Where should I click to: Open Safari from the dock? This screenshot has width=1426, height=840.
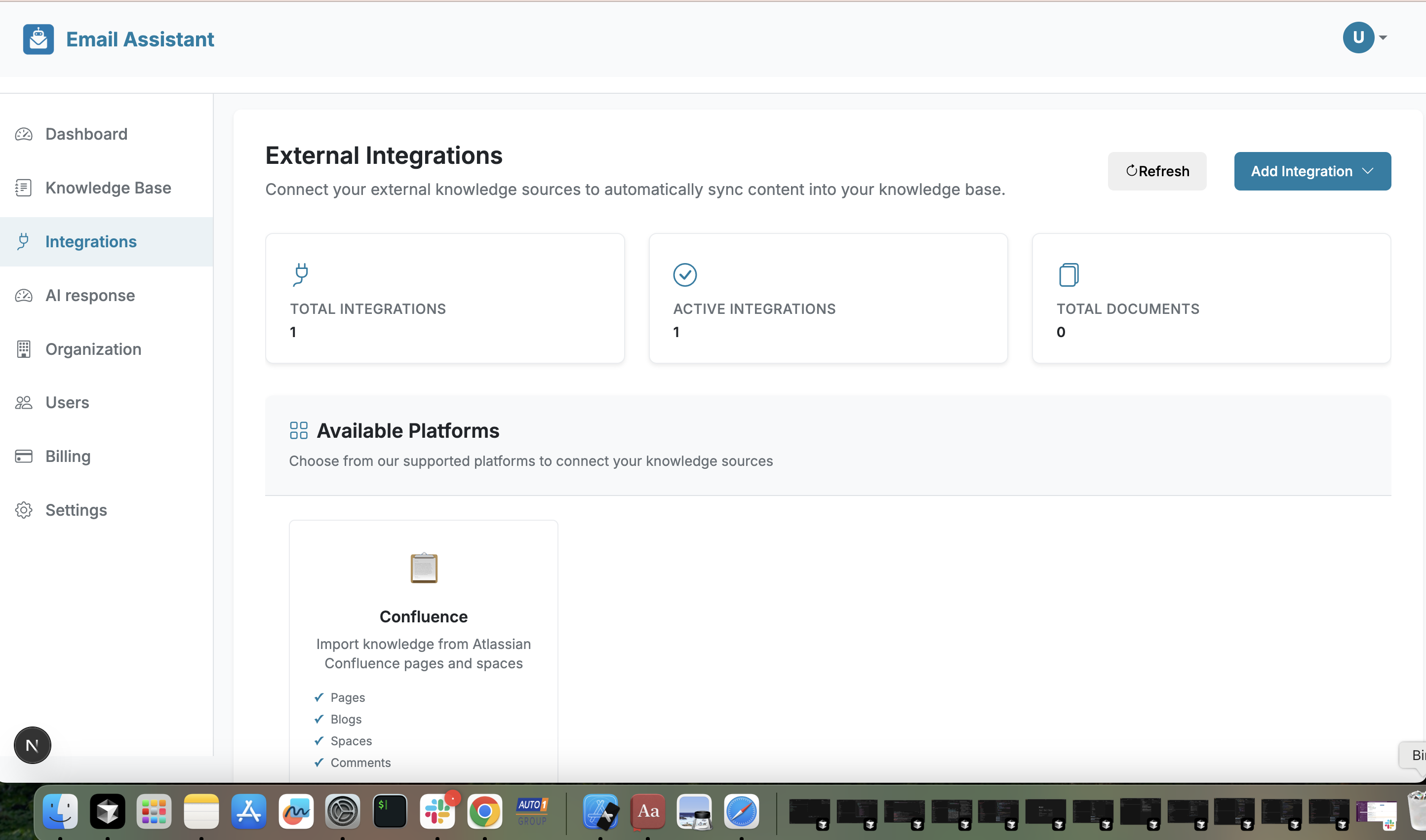pos(741,811)
